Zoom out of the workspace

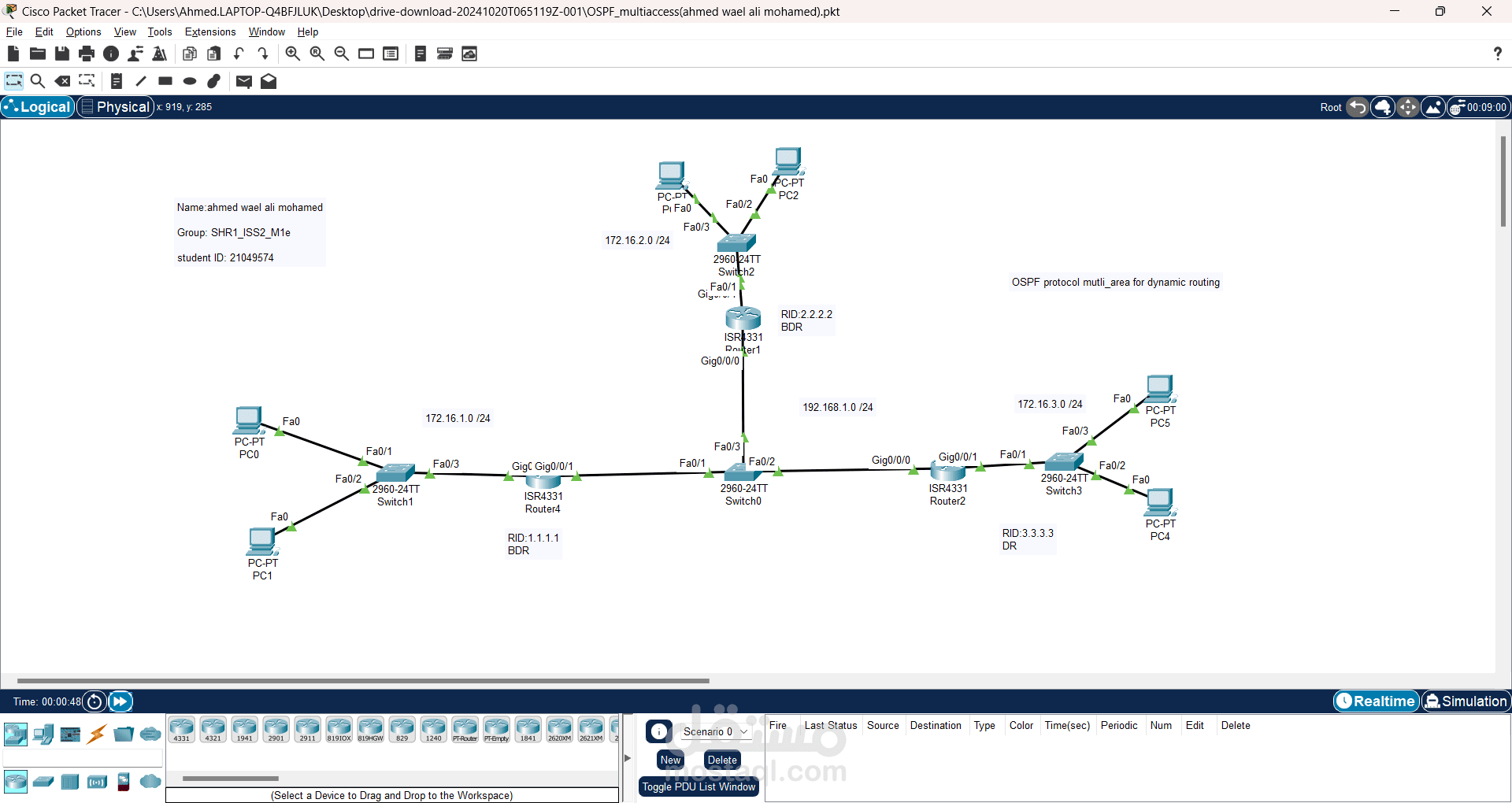[341, 54]
